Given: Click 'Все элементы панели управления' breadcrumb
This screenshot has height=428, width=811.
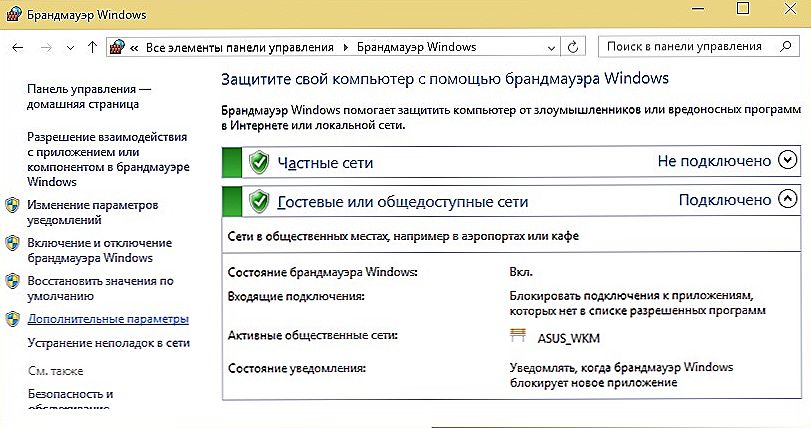Looking at the screenshot, I should pos(239,48).
